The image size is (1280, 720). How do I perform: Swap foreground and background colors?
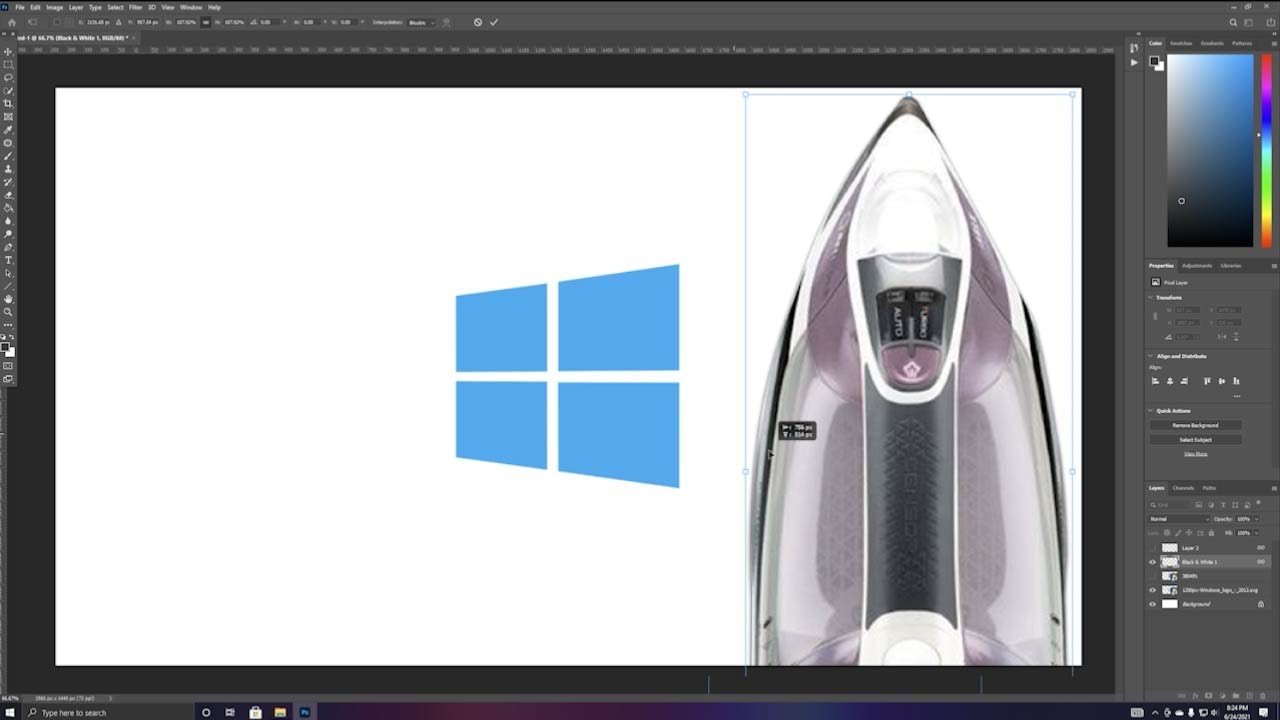[x=13, y=337]
